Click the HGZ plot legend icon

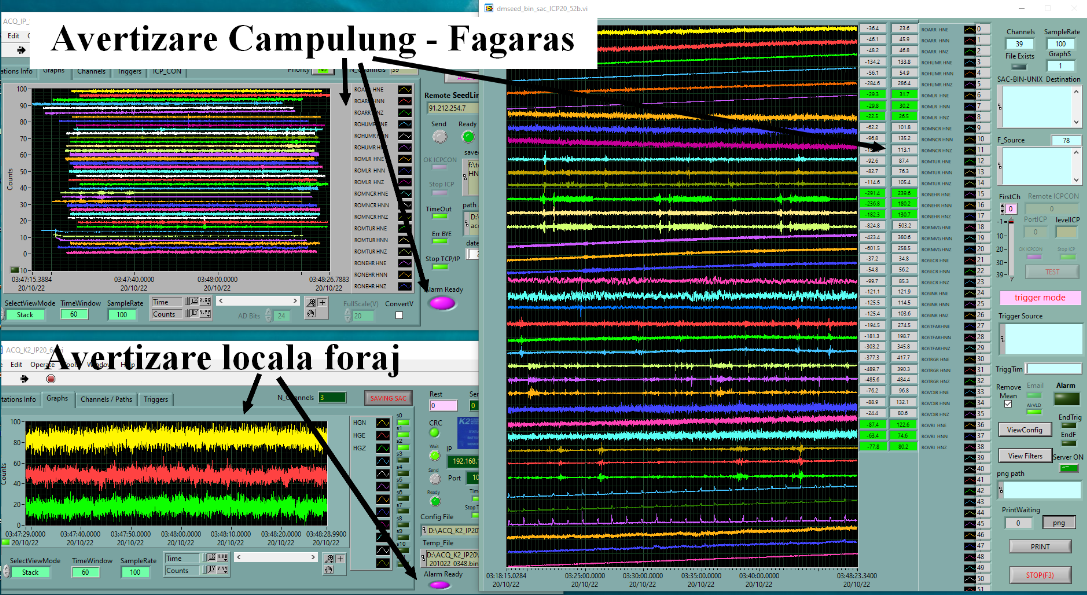pyautogui.click(x=383, y=448)
